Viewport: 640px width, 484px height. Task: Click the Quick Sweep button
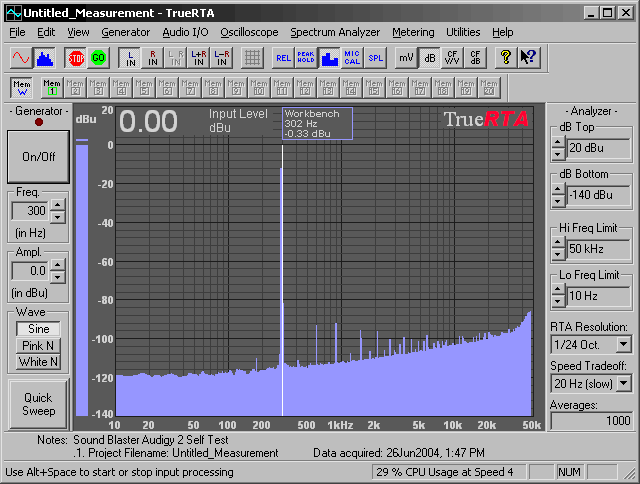coord(38,404)
